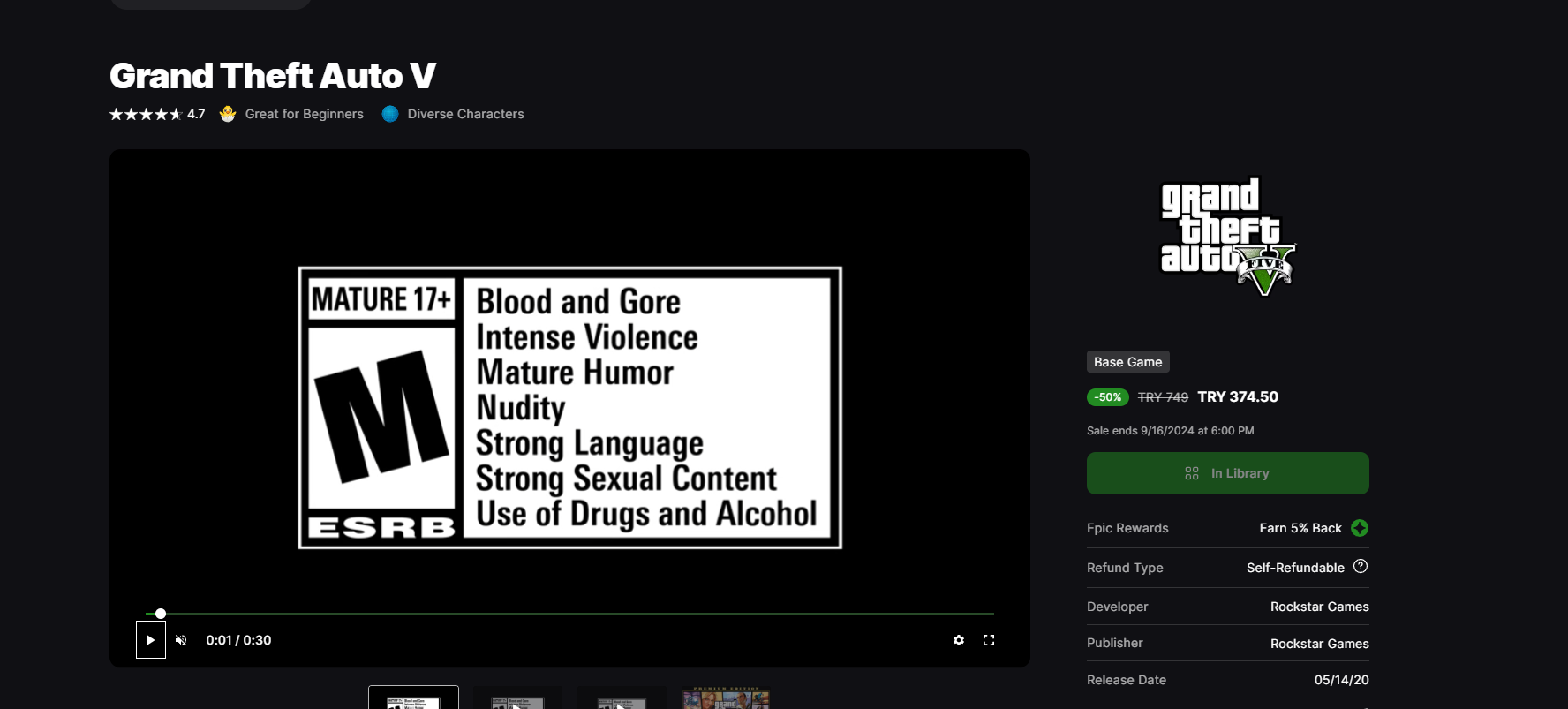Open the Diverse Characters label
The height and width of the screenshot is (709, 1568).
coord(466,114)
